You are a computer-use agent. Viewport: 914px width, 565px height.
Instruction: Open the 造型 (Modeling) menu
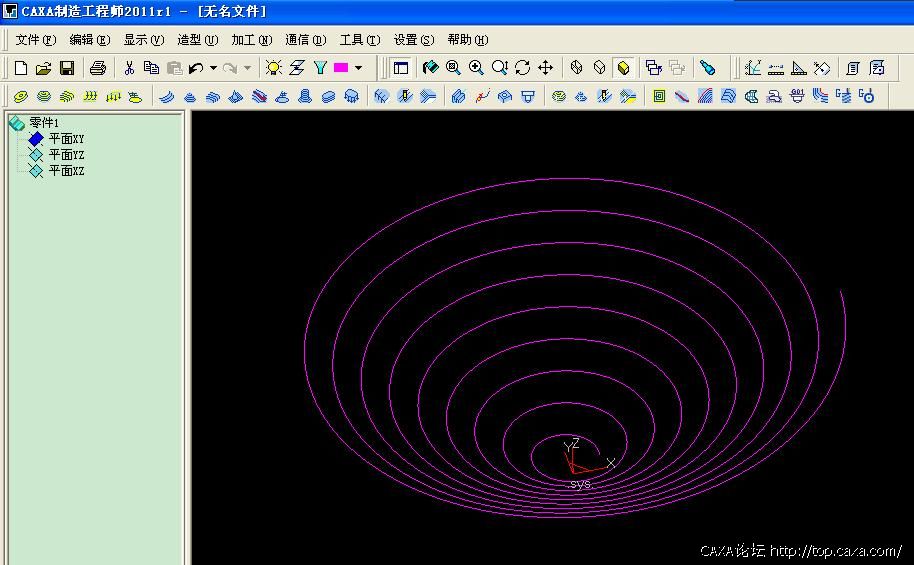click(197, 40)
